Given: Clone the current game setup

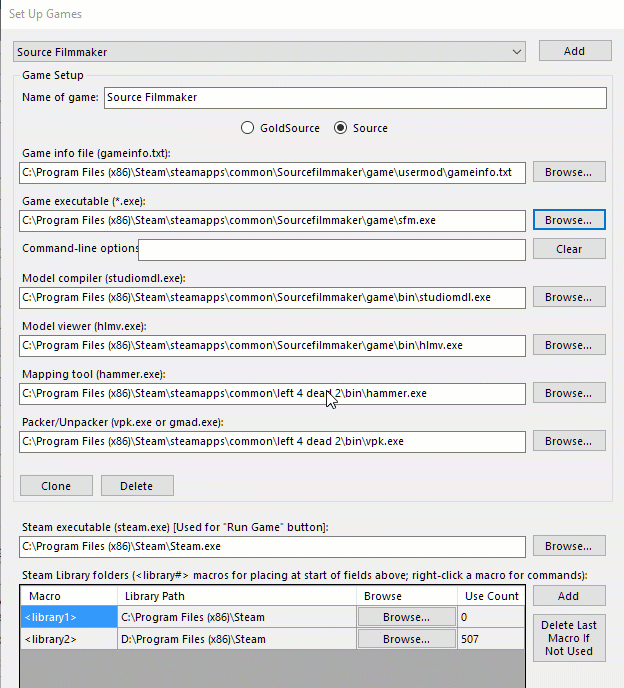Looking at the screenshot, I should [56, 486].
